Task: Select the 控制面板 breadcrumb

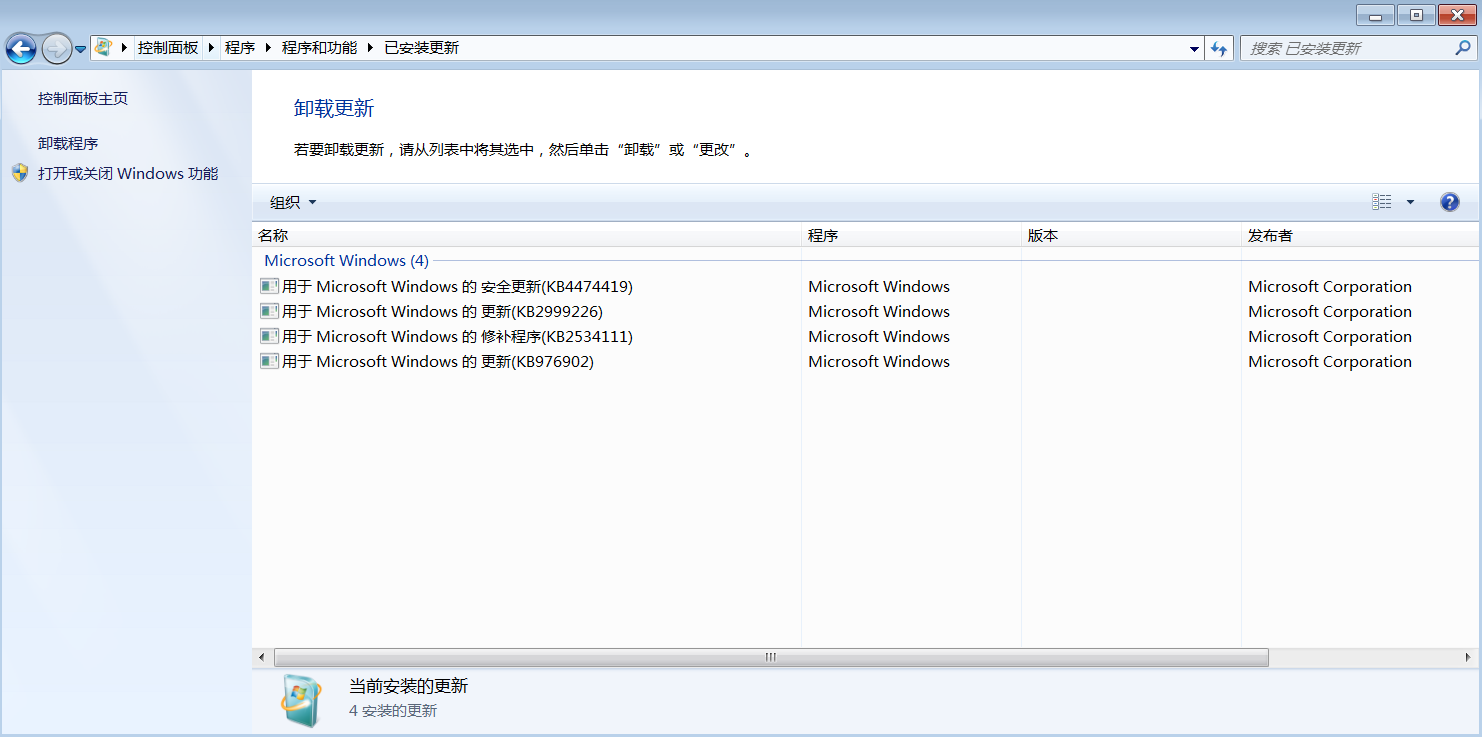Action: tap(168, 47)
